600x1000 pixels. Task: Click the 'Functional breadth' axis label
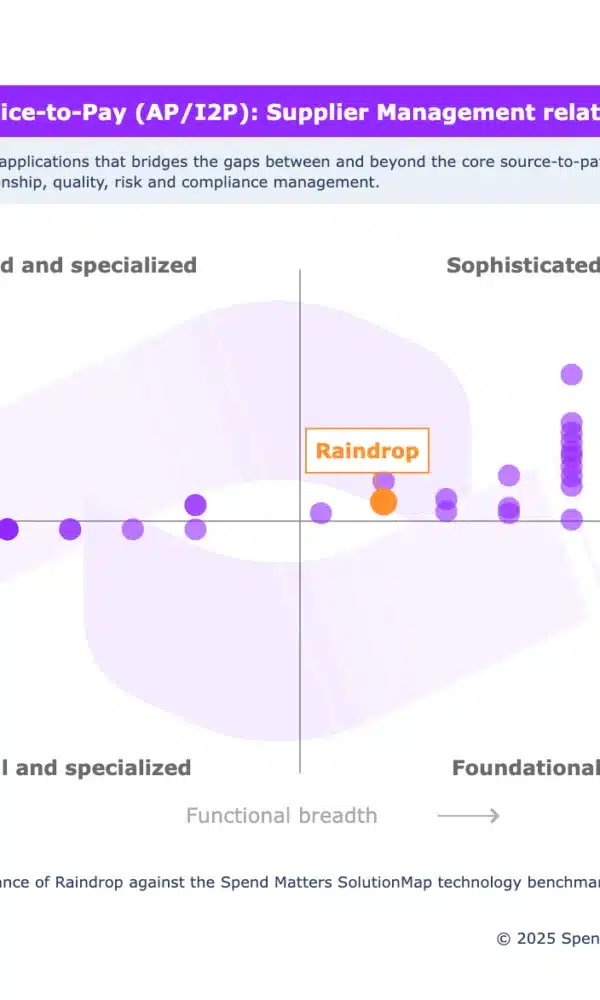(282, 816)
